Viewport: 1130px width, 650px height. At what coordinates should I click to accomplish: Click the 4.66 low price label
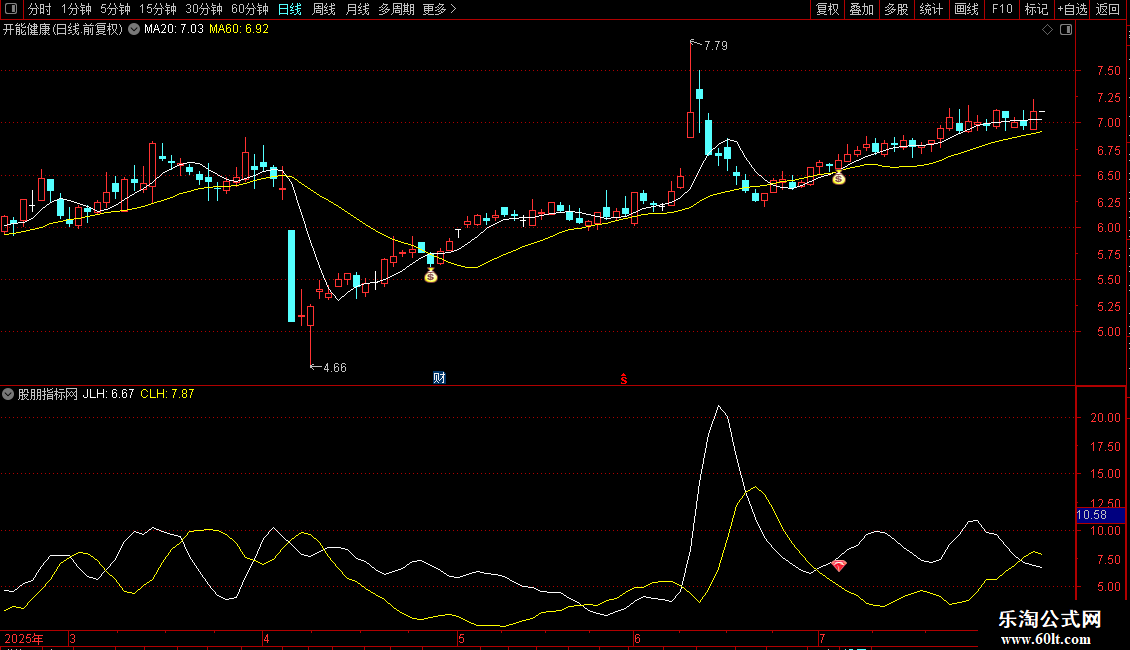(x=335, y=368)
